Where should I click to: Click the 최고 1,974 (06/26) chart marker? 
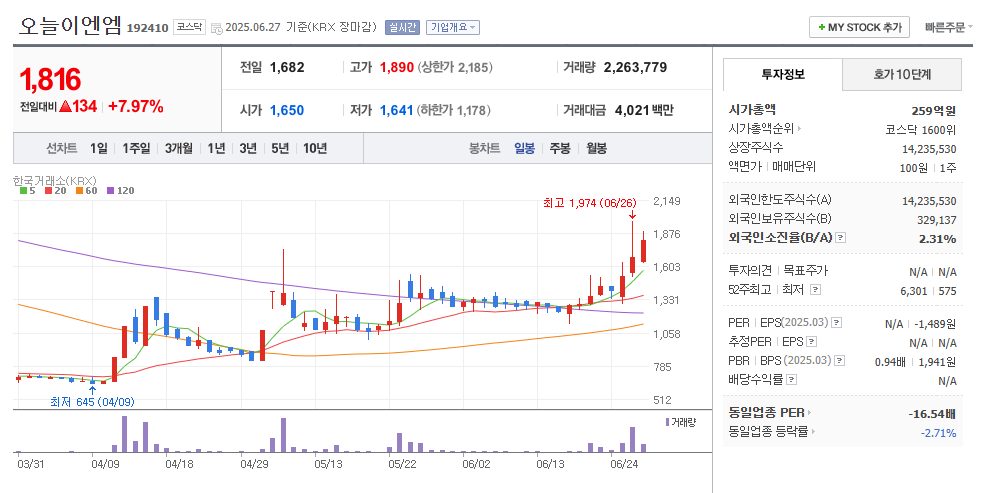coord(590,203)
